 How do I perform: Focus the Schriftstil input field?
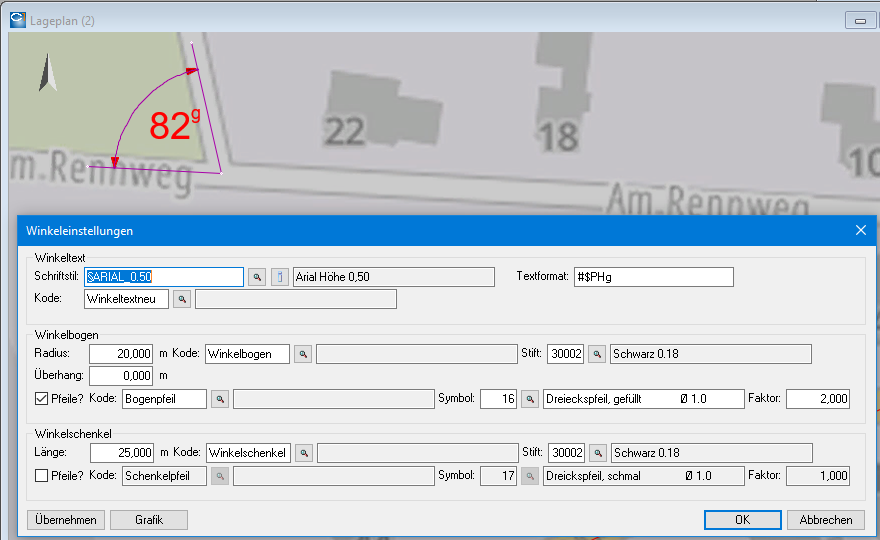[x=164, y=277]
